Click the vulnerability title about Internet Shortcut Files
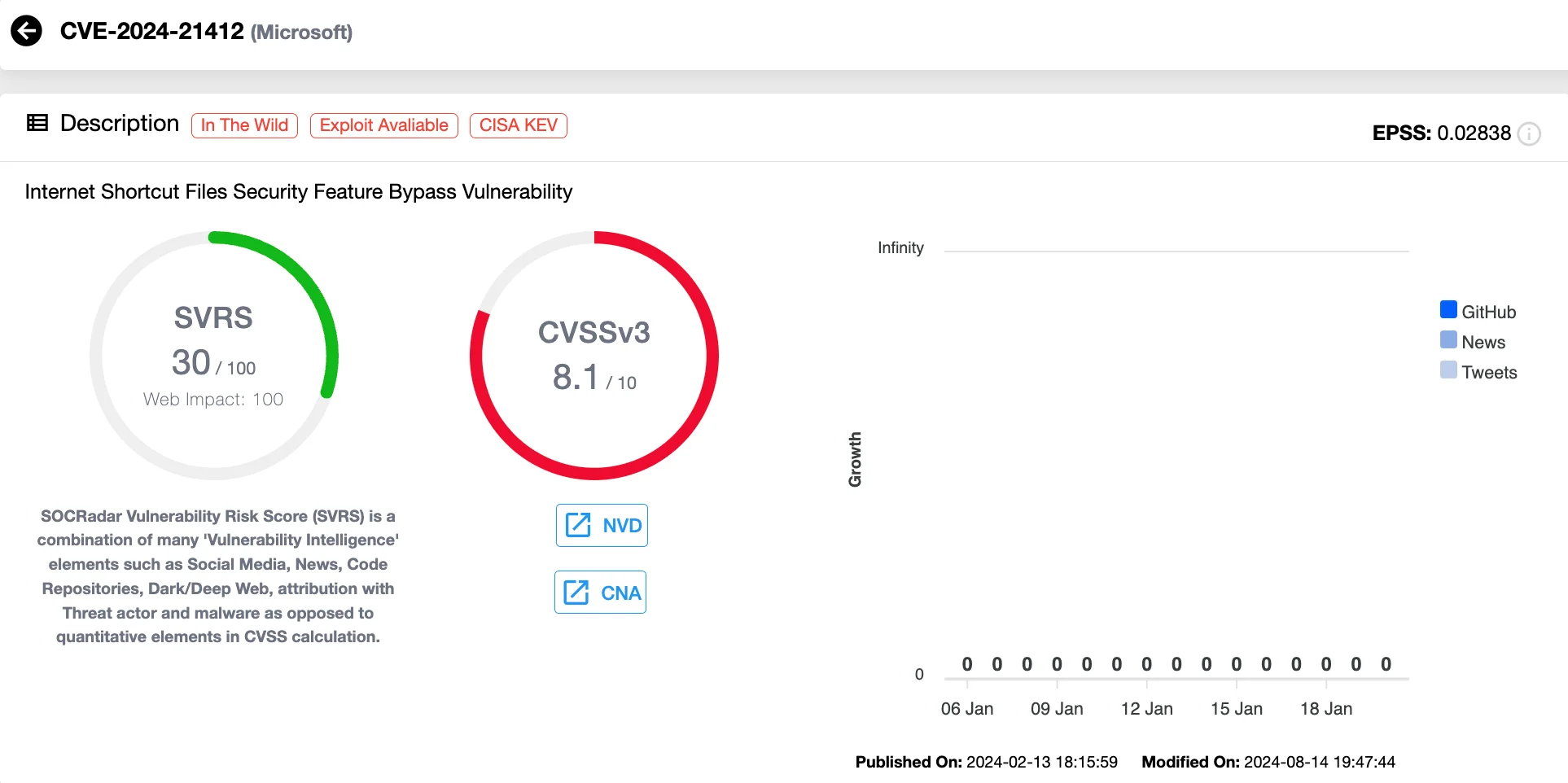This screenshot has height=783, width=1568. [x=299, y=192]
